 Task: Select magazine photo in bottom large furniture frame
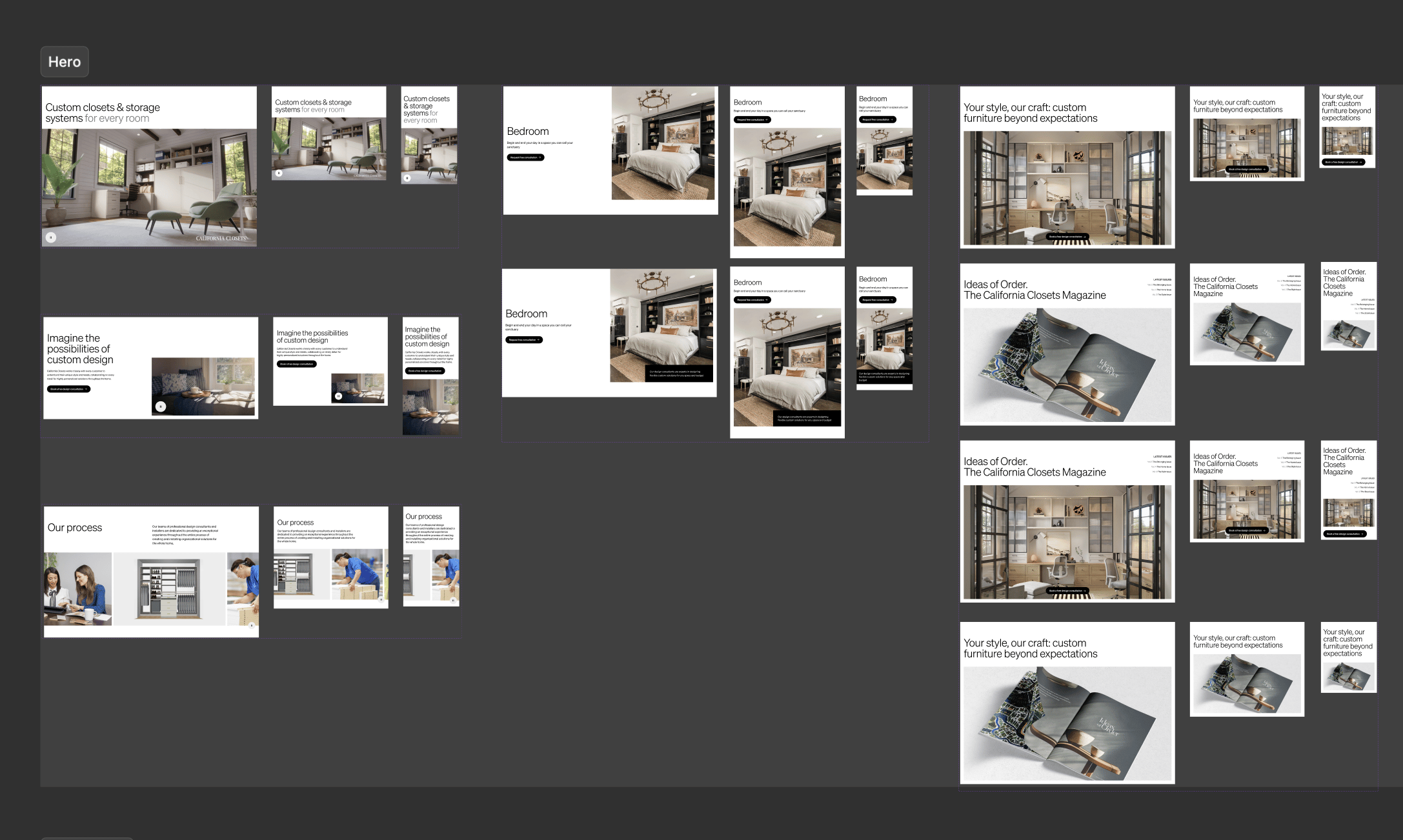click(1067, 724)
